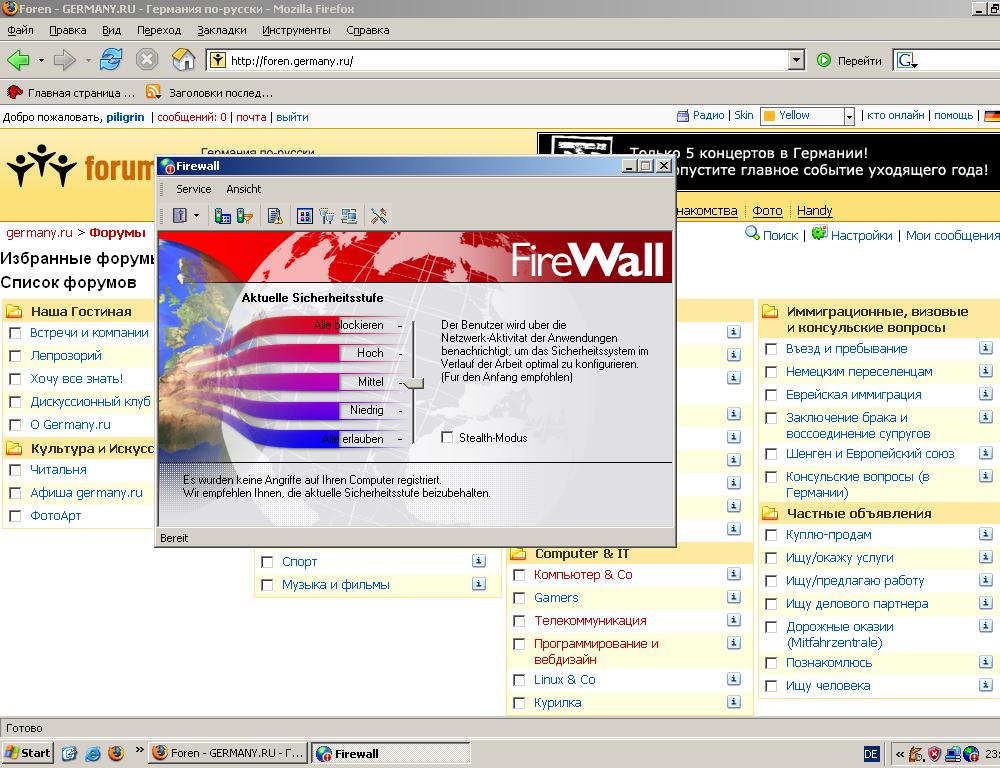Viewport: 1000px width, 768px height.
Task: Open the Инструменты menu in Firefox
Action: pyautogui.click(x=297, y=30)
